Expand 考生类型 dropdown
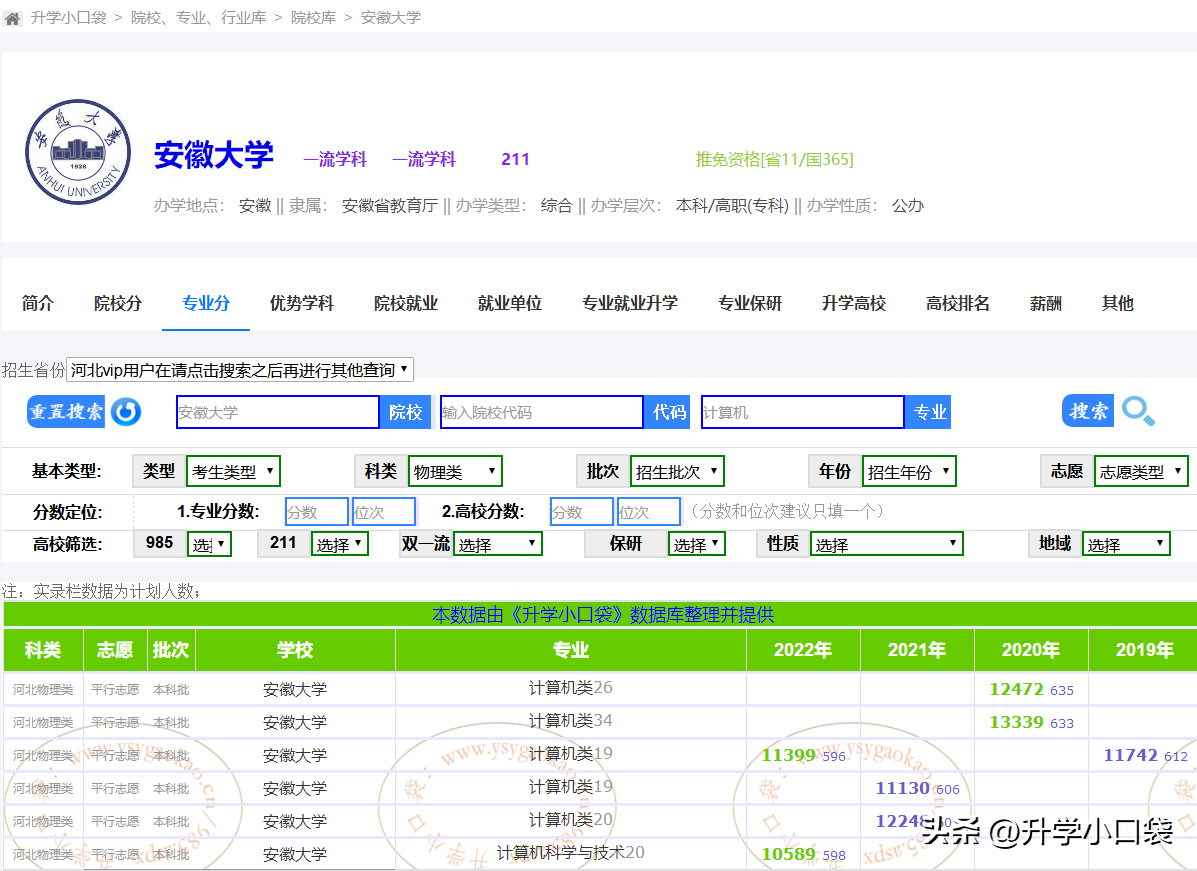This screenshot has height=871, width=1197. [x=233, y=471]
